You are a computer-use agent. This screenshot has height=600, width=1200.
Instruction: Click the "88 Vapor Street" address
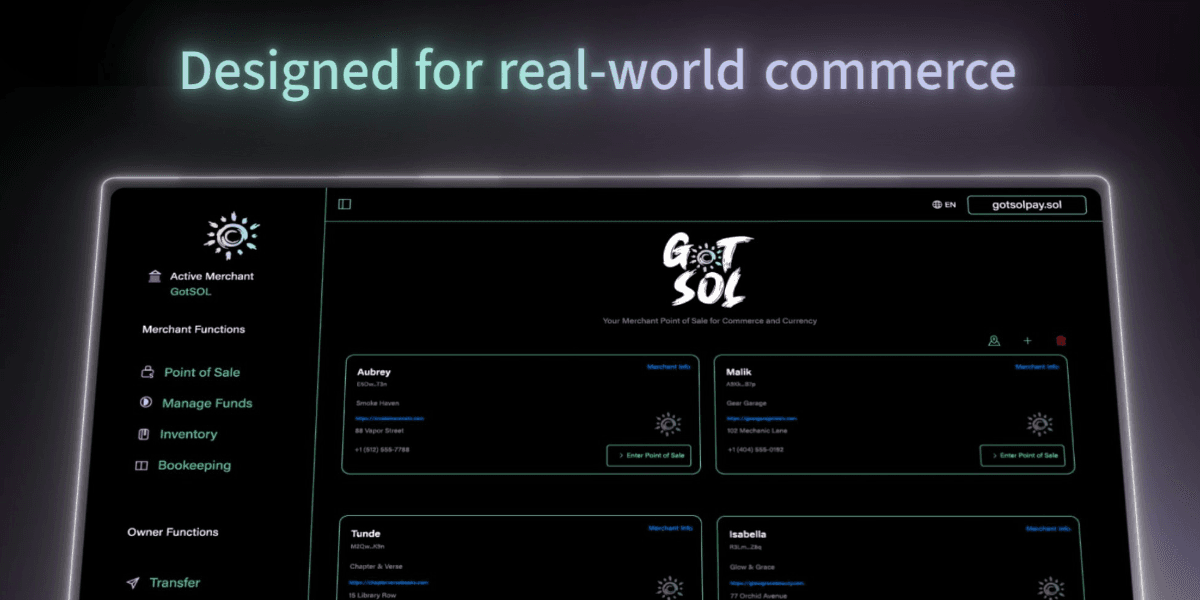380,430
